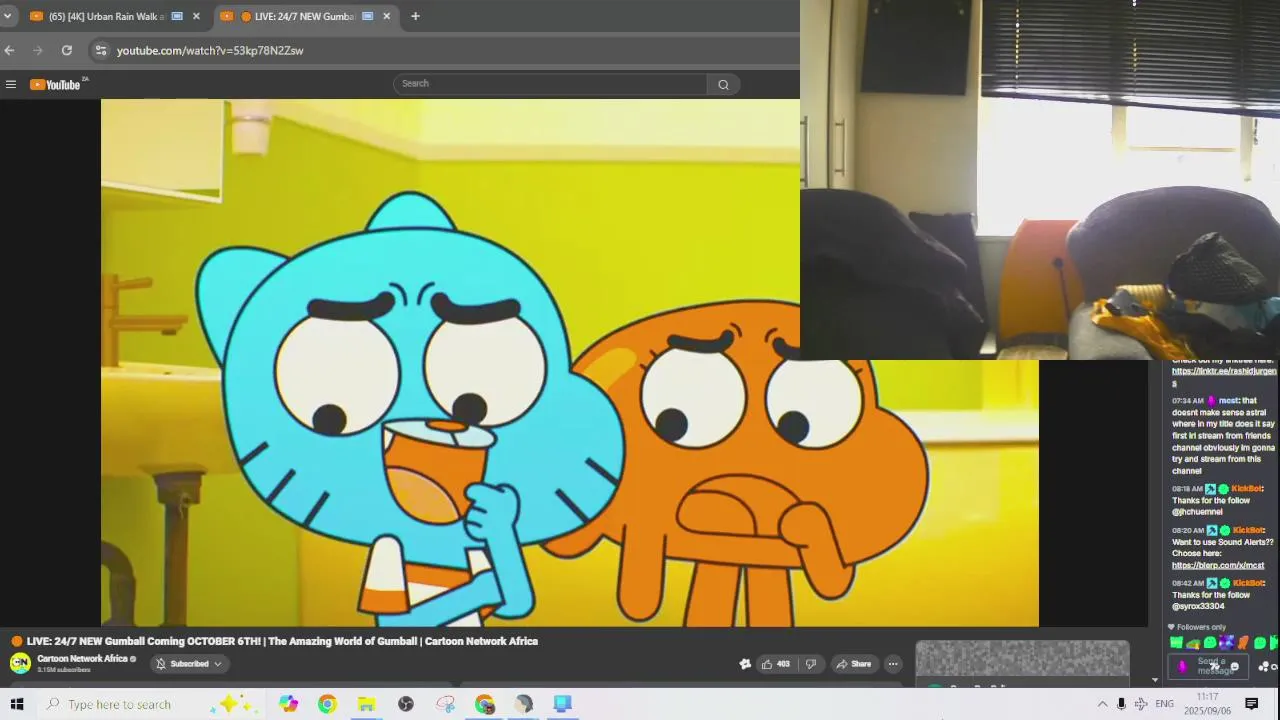Open the network tray icon
Viewport: 1280px width, 720px height.
(x=1140, y=704)
